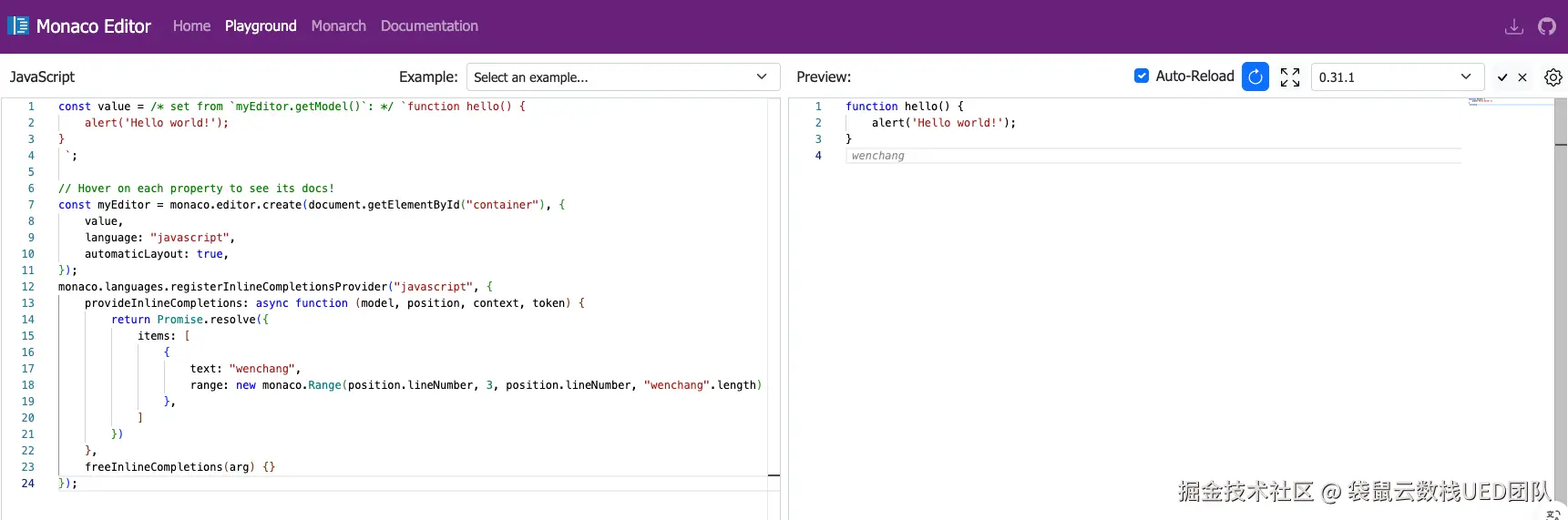Open the GitHub repository icon
Viewport: 1568px width, 520px height.
coord(1547,26)
